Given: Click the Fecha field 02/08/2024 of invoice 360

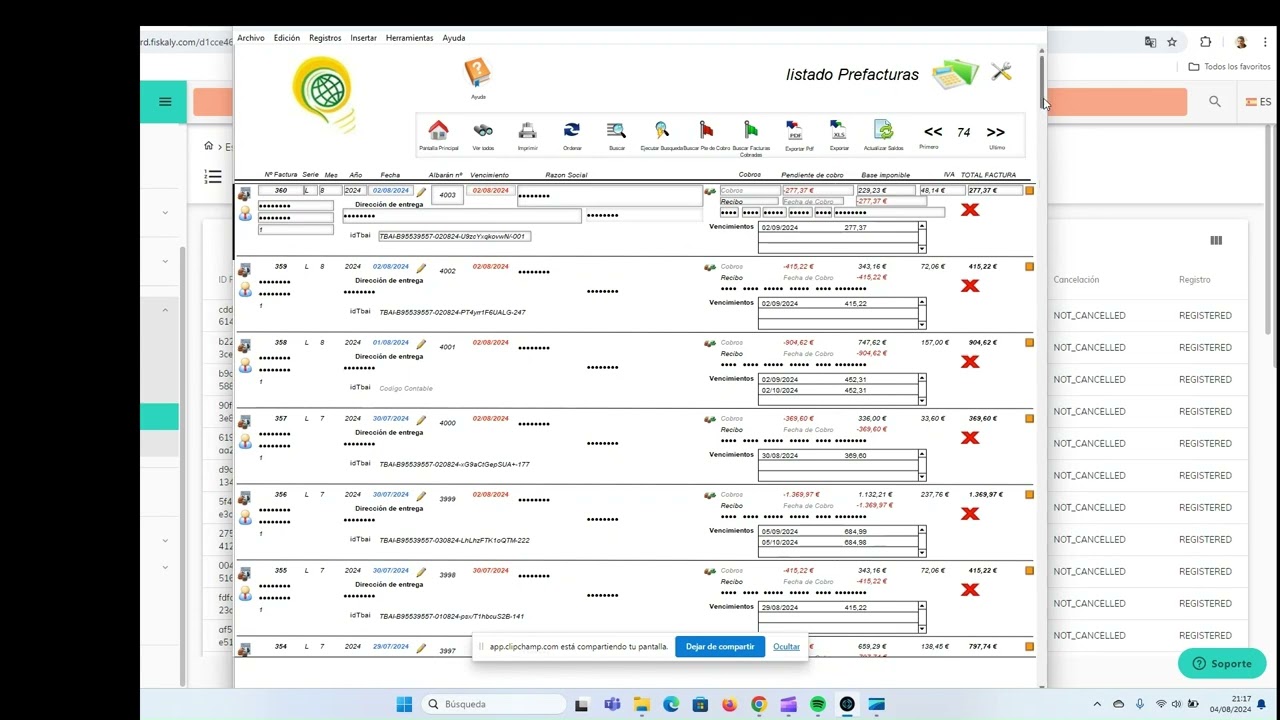Looking at the screenshot, I should point(391,190).
